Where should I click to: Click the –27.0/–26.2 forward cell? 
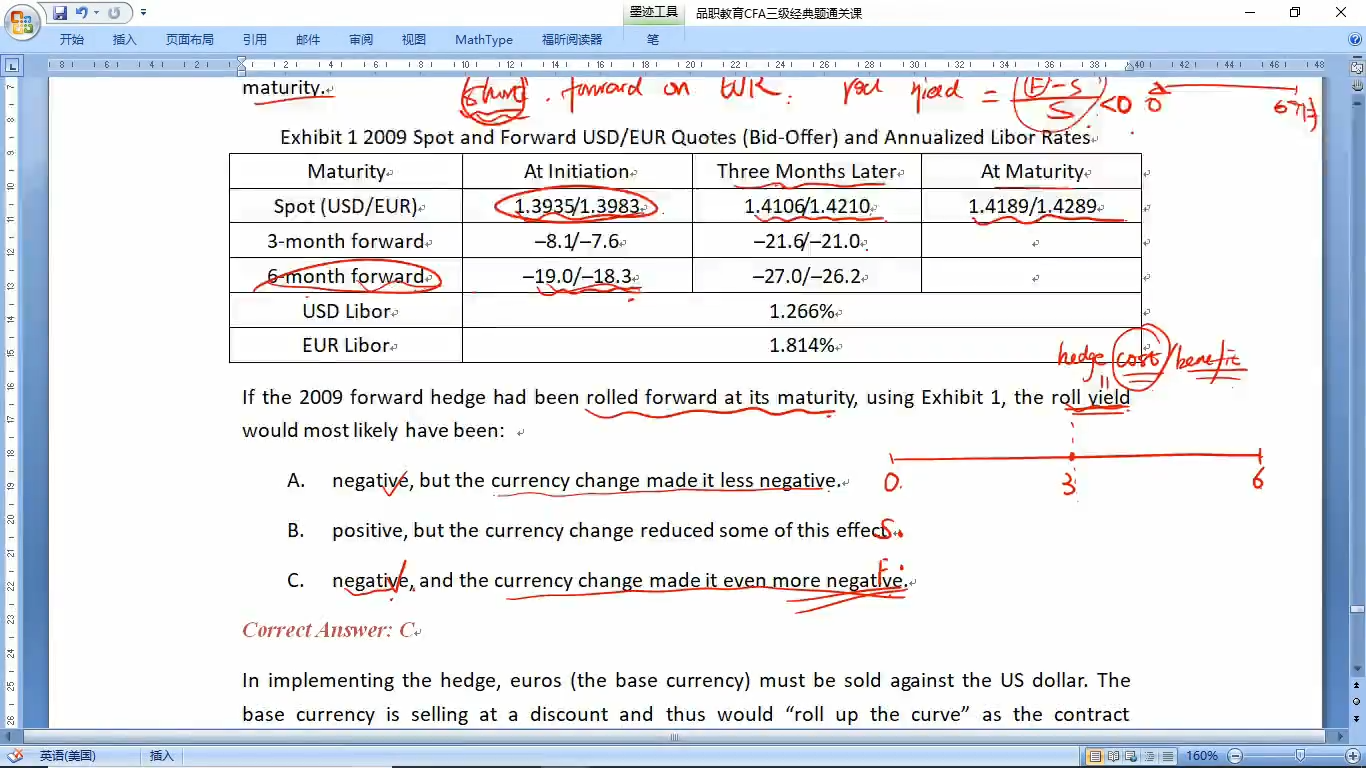[x=807, y=276]
